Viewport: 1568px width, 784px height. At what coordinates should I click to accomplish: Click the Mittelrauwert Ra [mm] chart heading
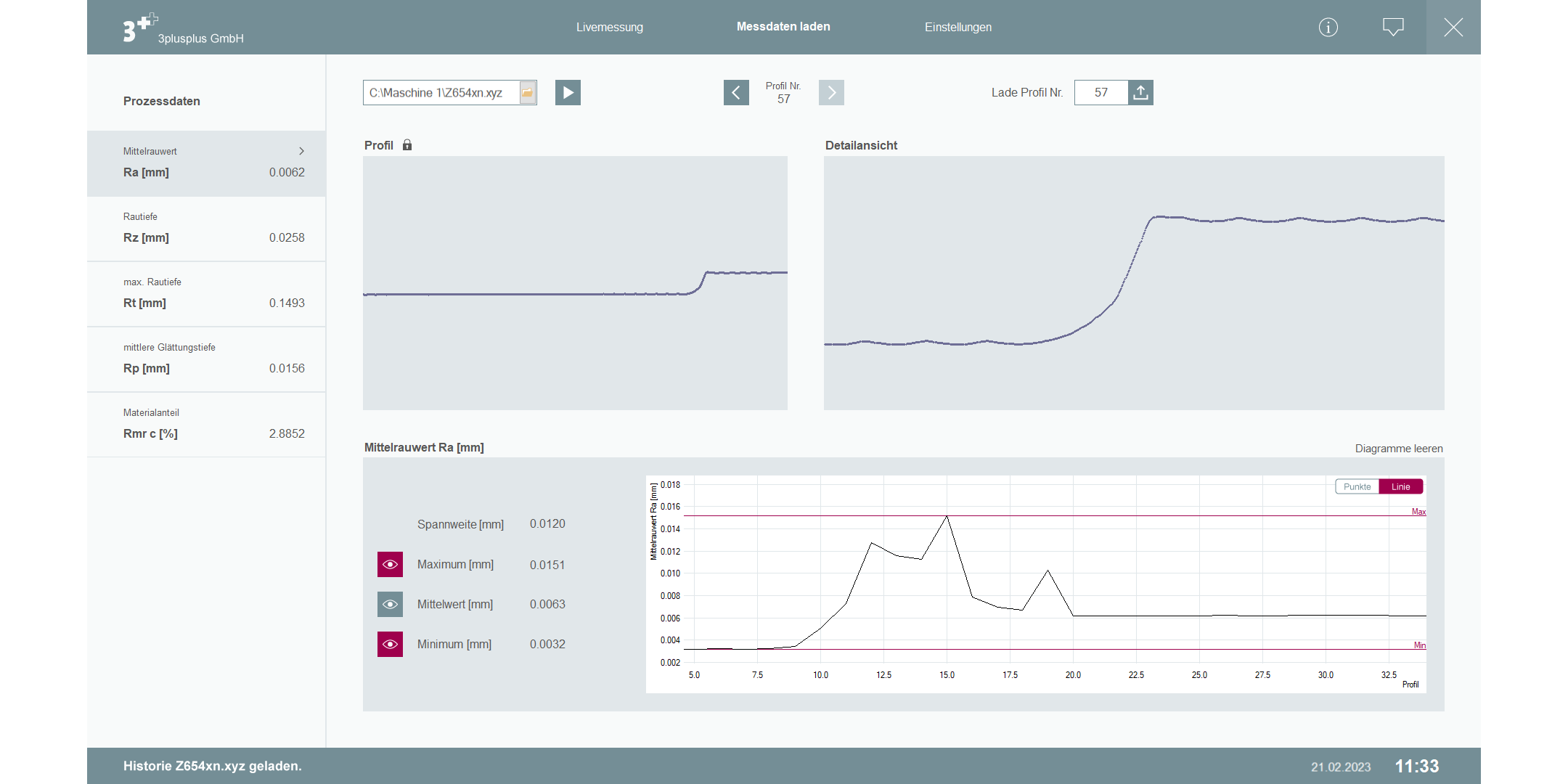click(x=424, y=447)
